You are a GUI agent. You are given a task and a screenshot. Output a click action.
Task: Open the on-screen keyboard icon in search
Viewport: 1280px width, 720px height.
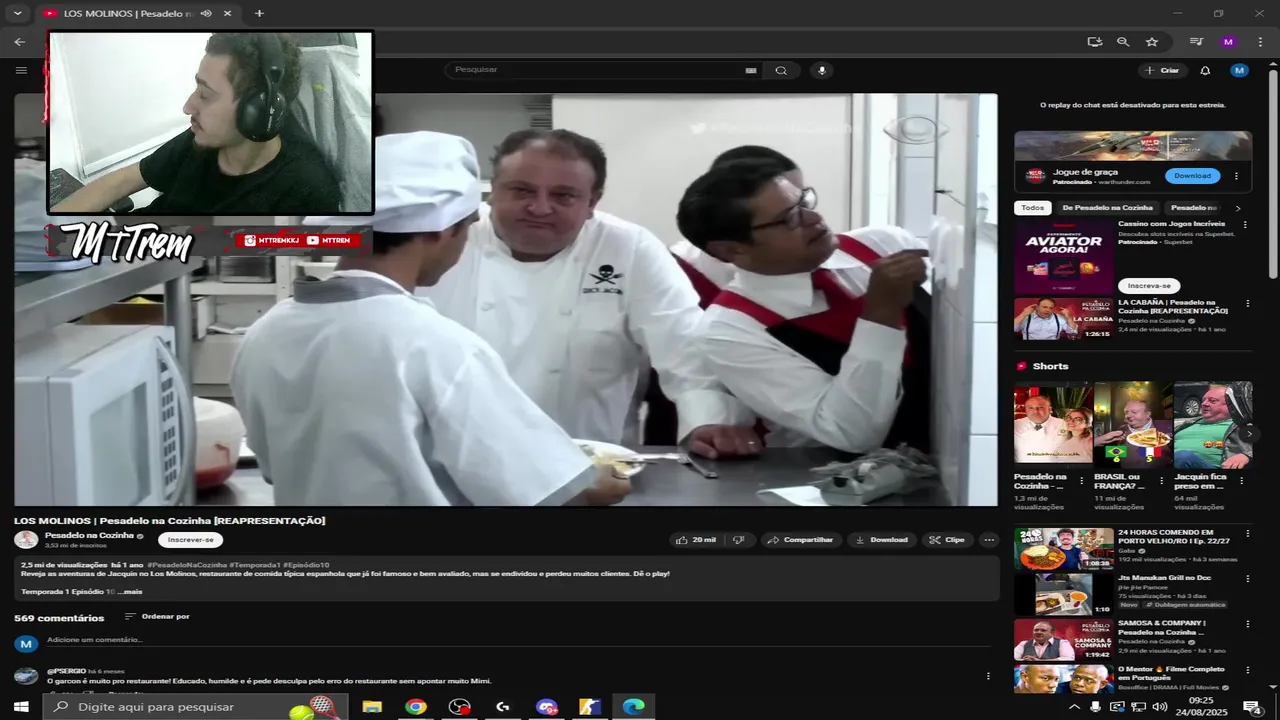(750, 70)
